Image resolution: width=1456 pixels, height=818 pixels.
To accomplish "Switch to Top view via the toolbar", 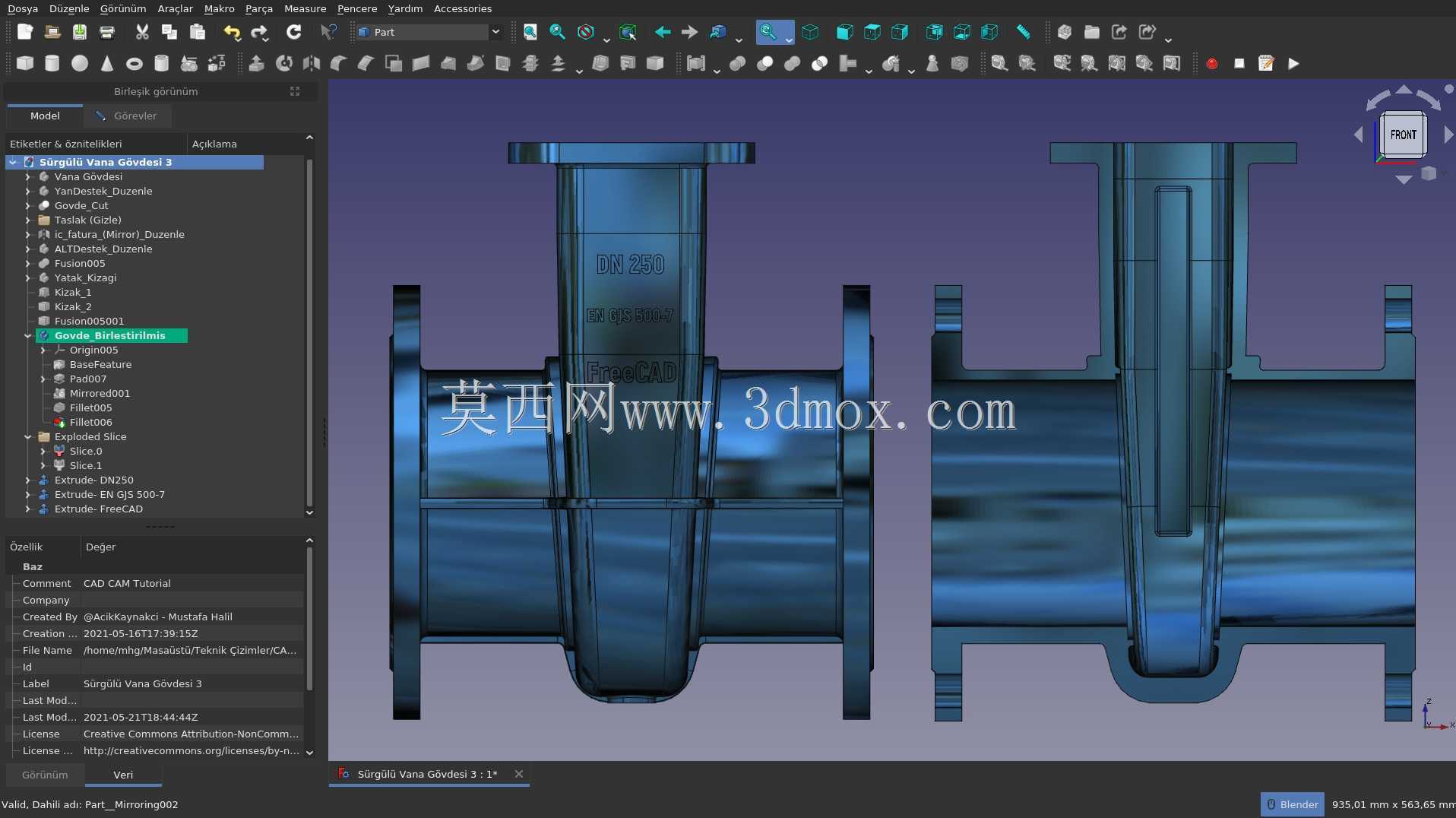I will [872, 32].
